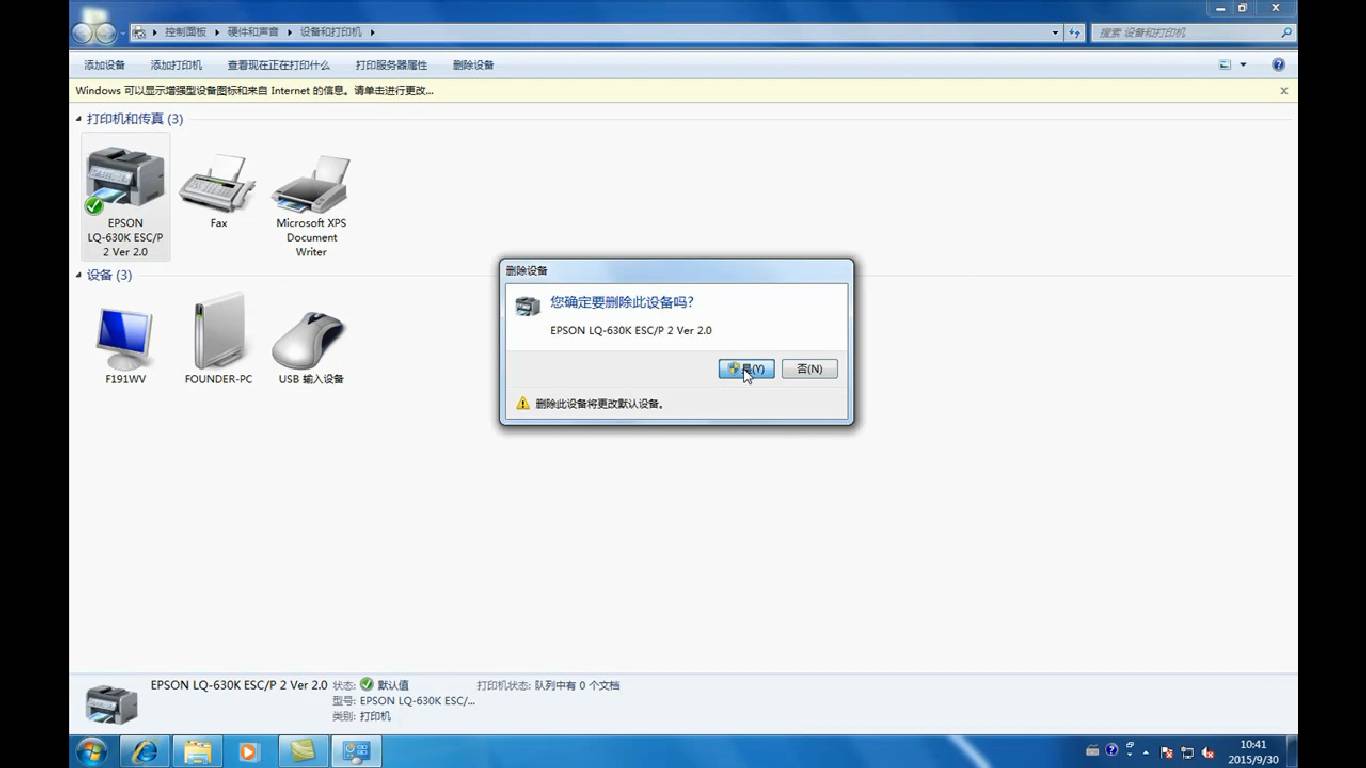1366x768 pixels.
Task: Open the recent pages dropdown by the navigation arrows
Action: [123, 33]
